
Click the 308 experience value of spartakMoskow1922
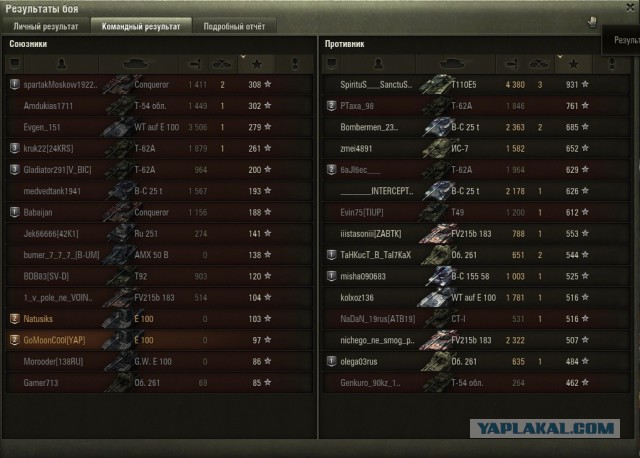click(255, 85)
